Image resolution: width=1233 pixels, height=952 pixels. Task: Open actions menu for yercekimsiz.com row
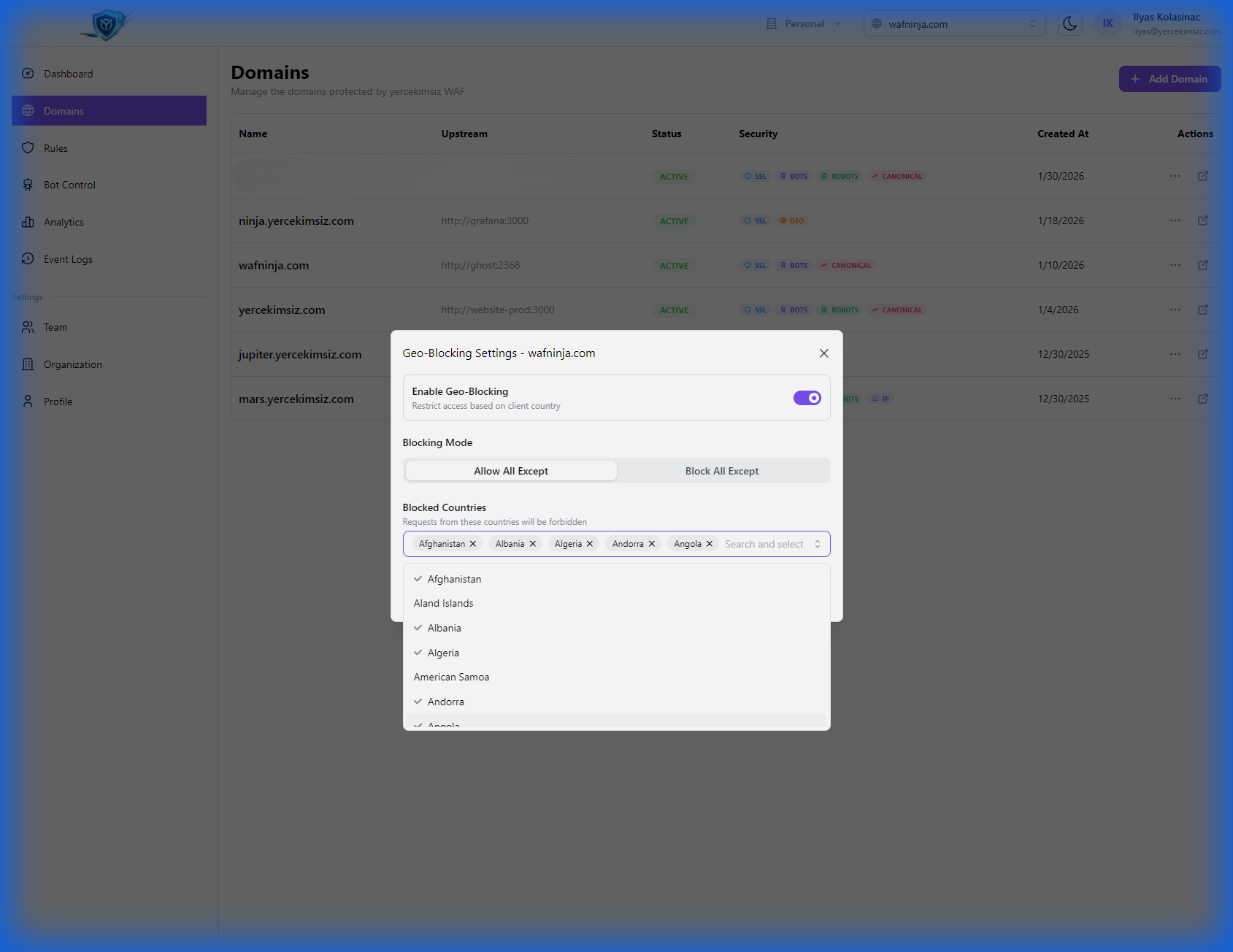click(1175, 310)
